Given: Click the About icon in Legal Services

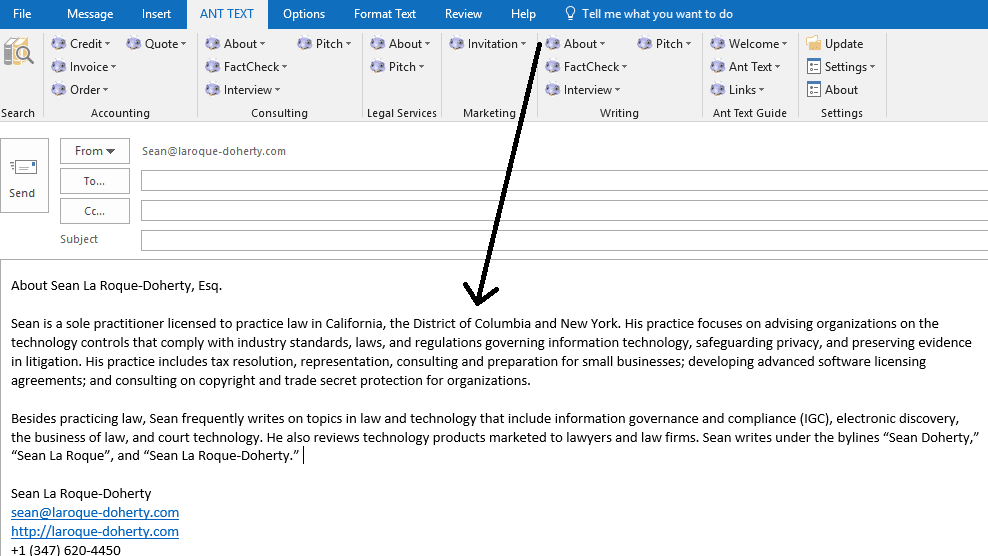Looking at the screenshot, I should pos(377,43).
